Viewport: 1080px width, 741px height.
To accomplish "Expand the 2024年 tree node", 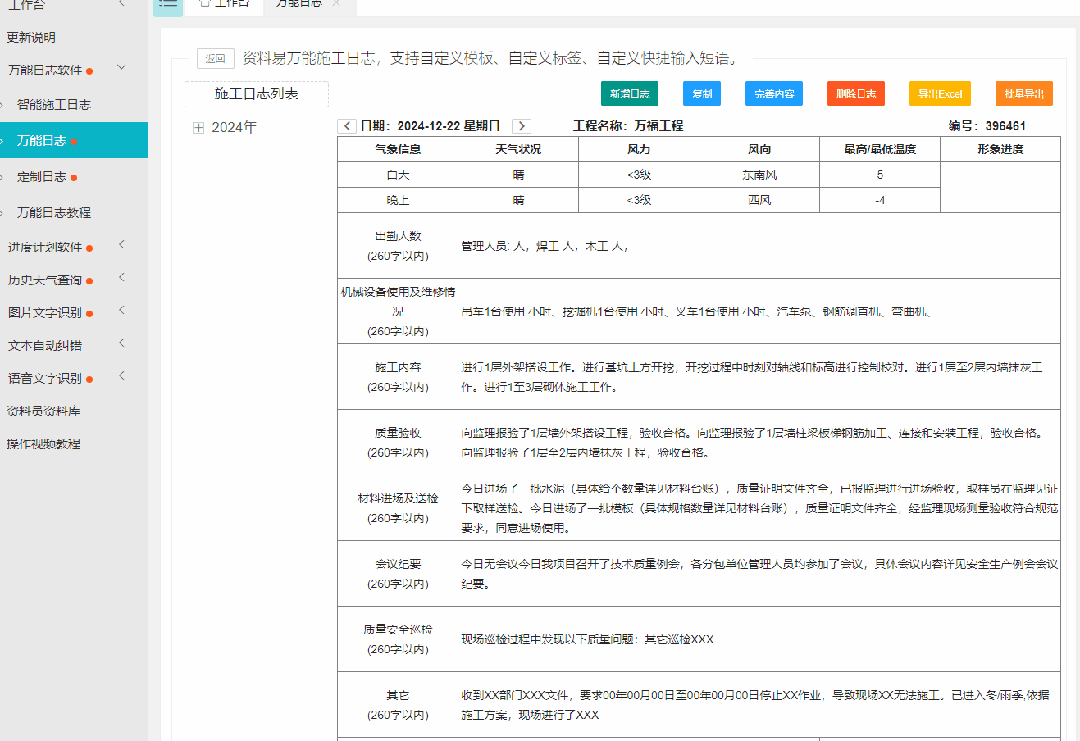I will pyautogui.click(x=198, y=127).
